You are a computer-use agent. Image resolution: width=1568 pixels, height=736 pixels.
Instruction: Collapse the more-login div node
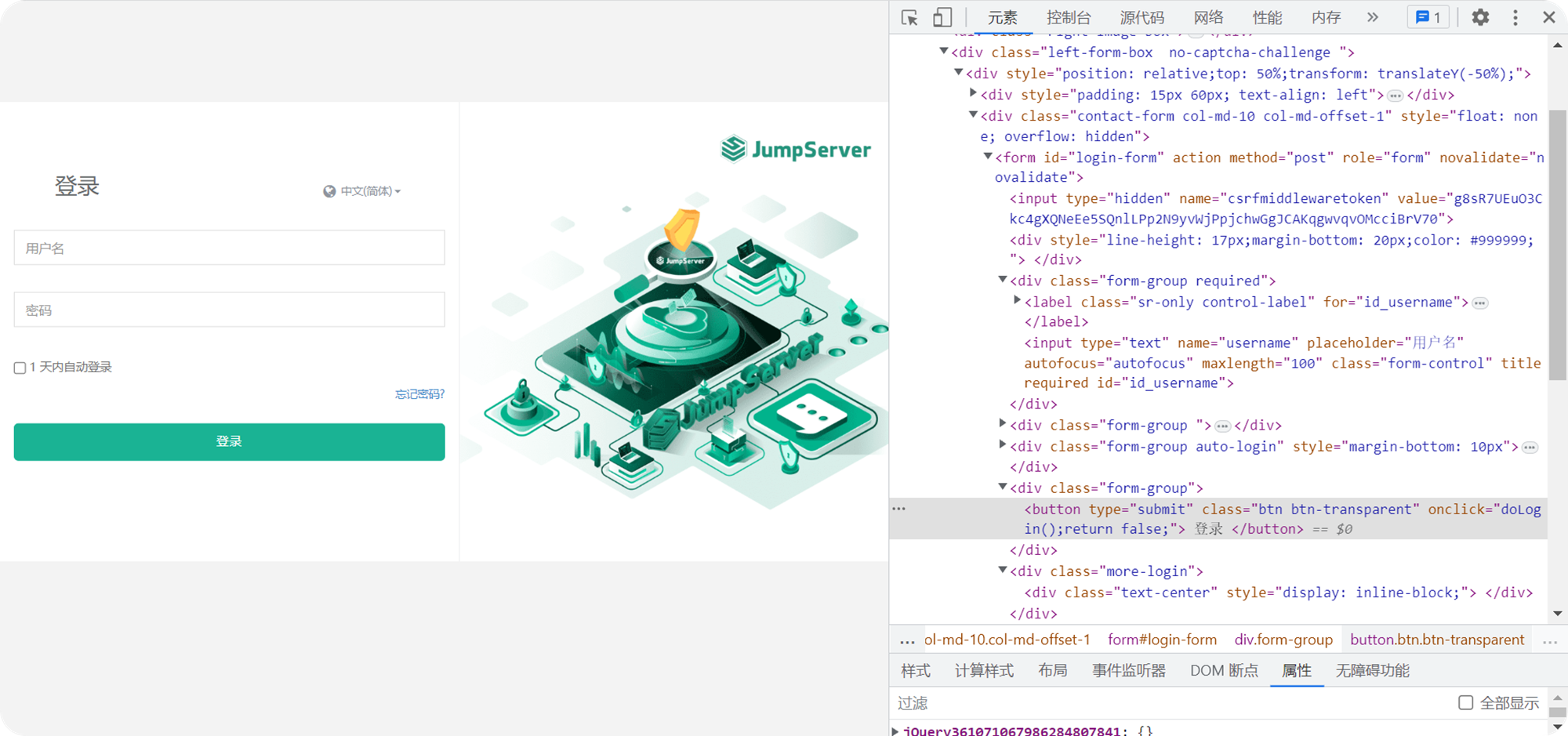[x=1002, y=570]
